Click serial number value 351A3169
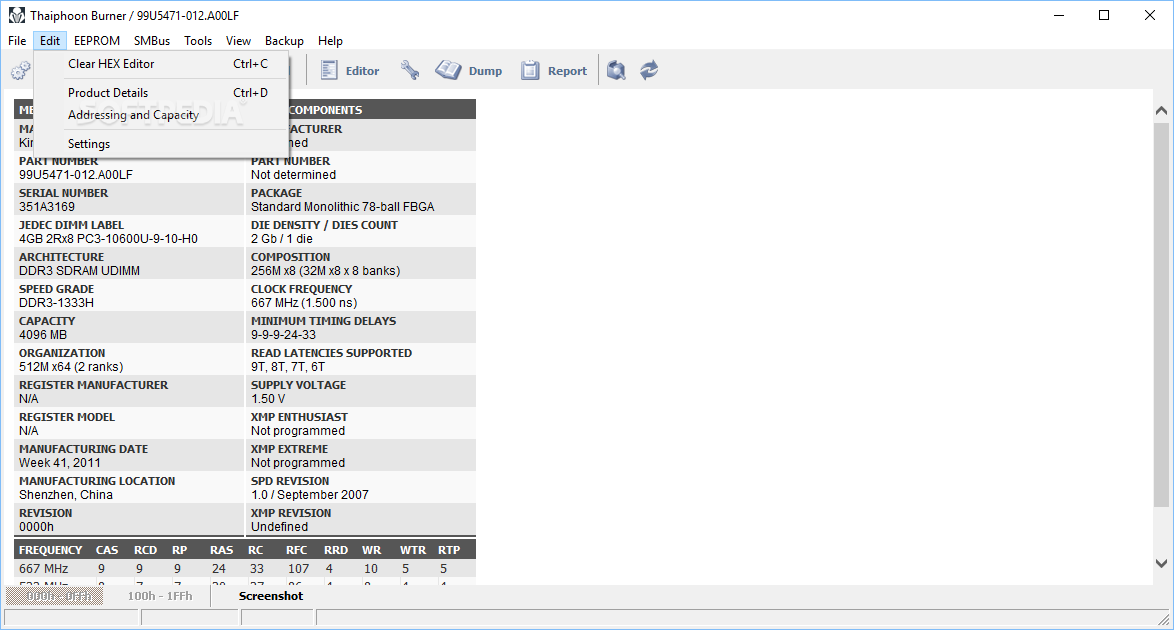The width and height of the screenshot is (1174, 630). tap(46, 207)
